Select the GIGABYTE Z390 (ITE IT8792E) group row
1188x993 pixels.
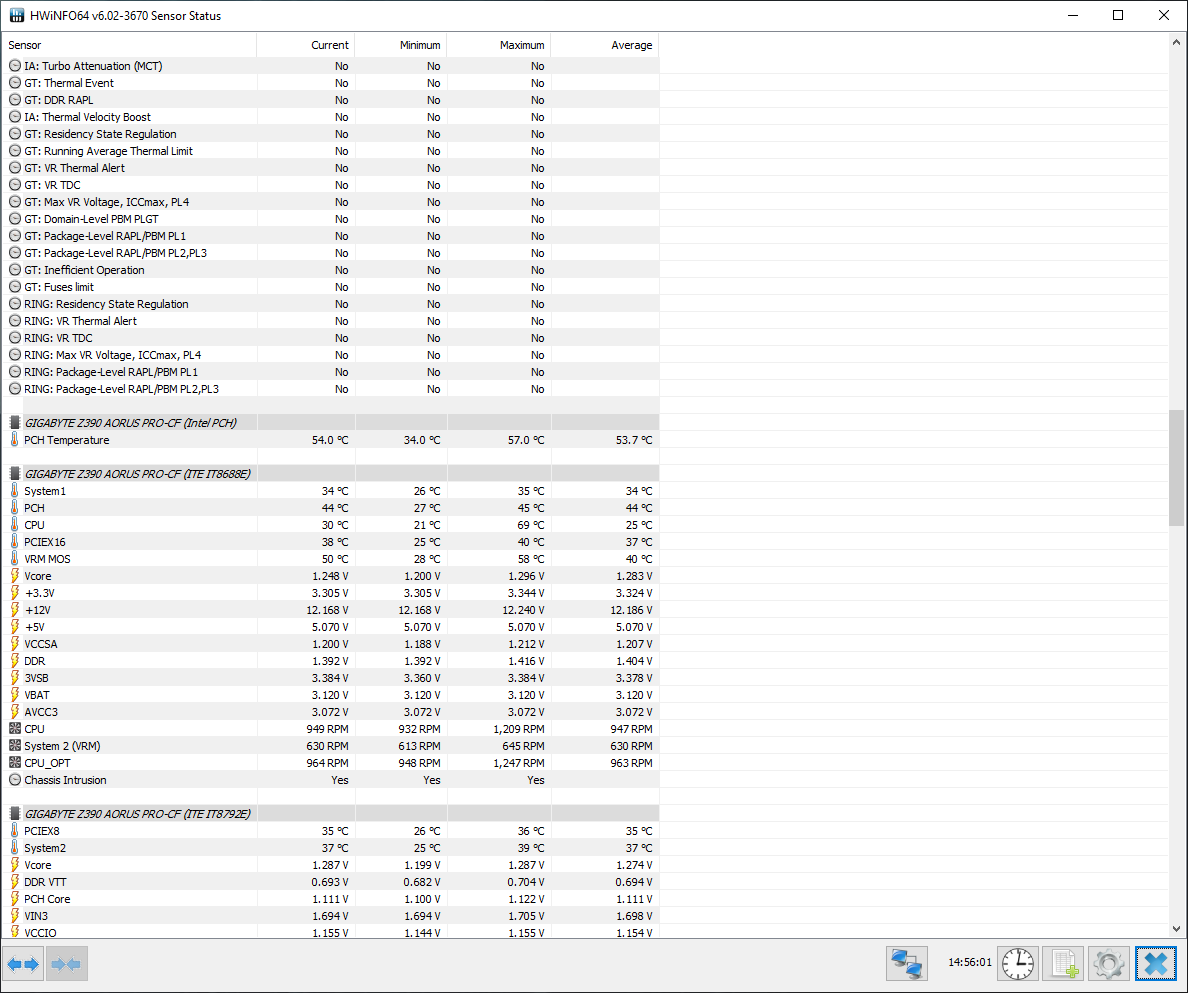330,814
